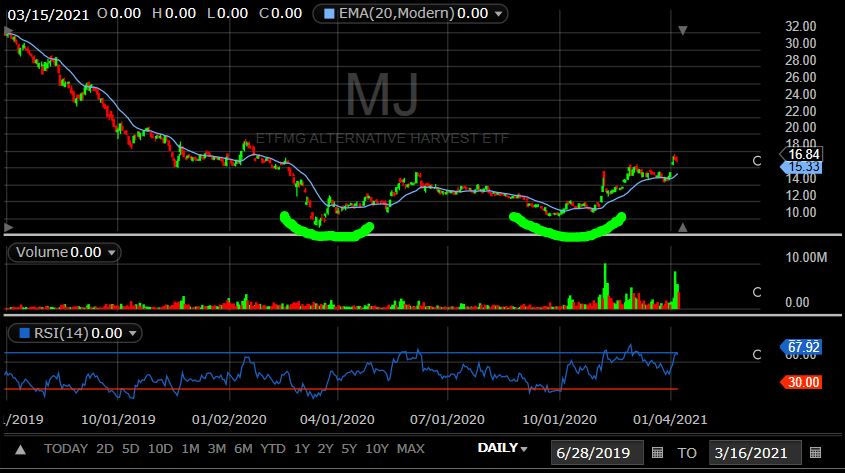Image resolution: width=845 pixels, height=473 pixels.
Task: Open the DAILY frequency dropdown
Action: pos(502,448)
